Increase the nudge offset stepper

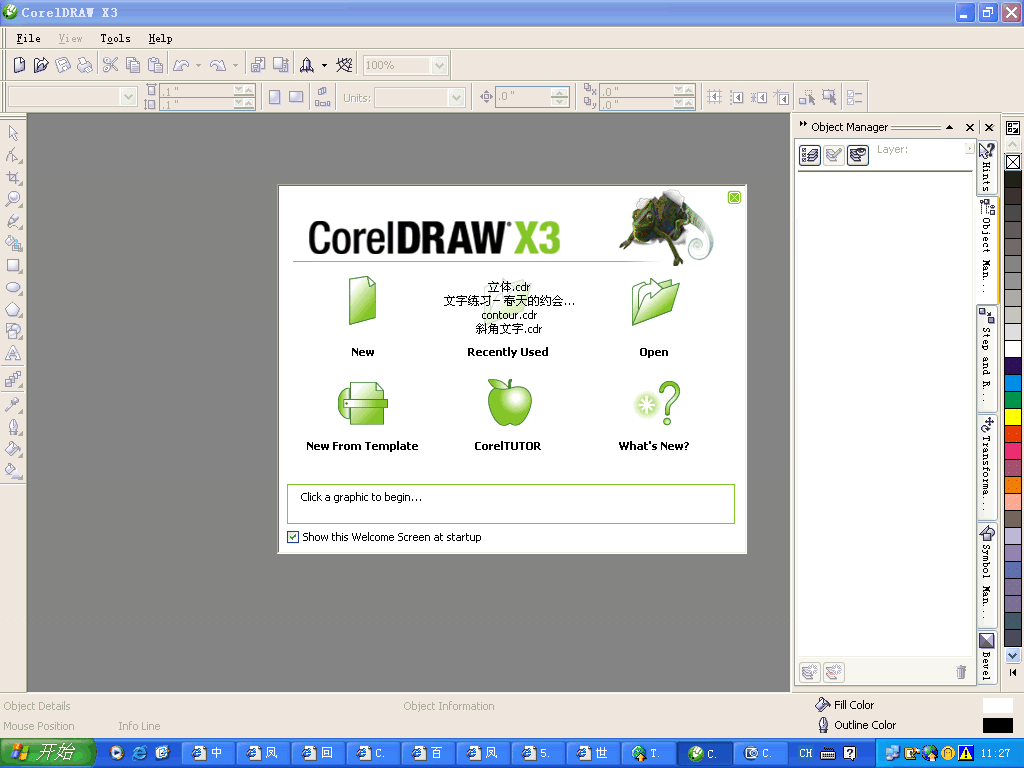click(x=560, y=93)
